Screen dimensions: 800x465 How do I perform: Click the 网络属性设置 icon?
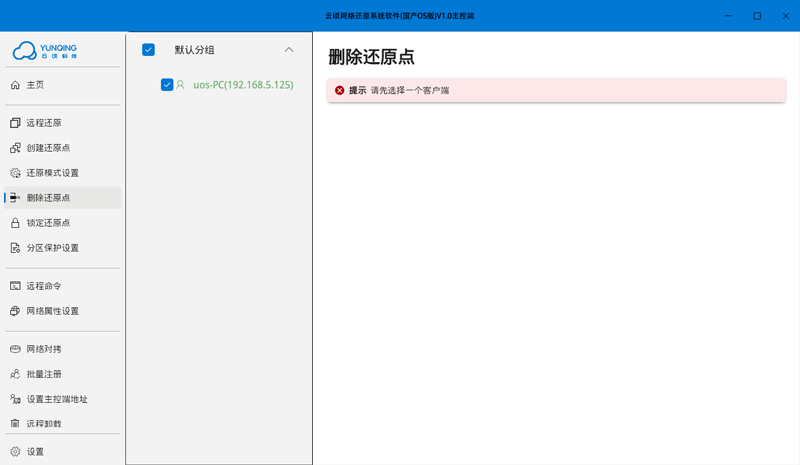(x=15, y=311)
